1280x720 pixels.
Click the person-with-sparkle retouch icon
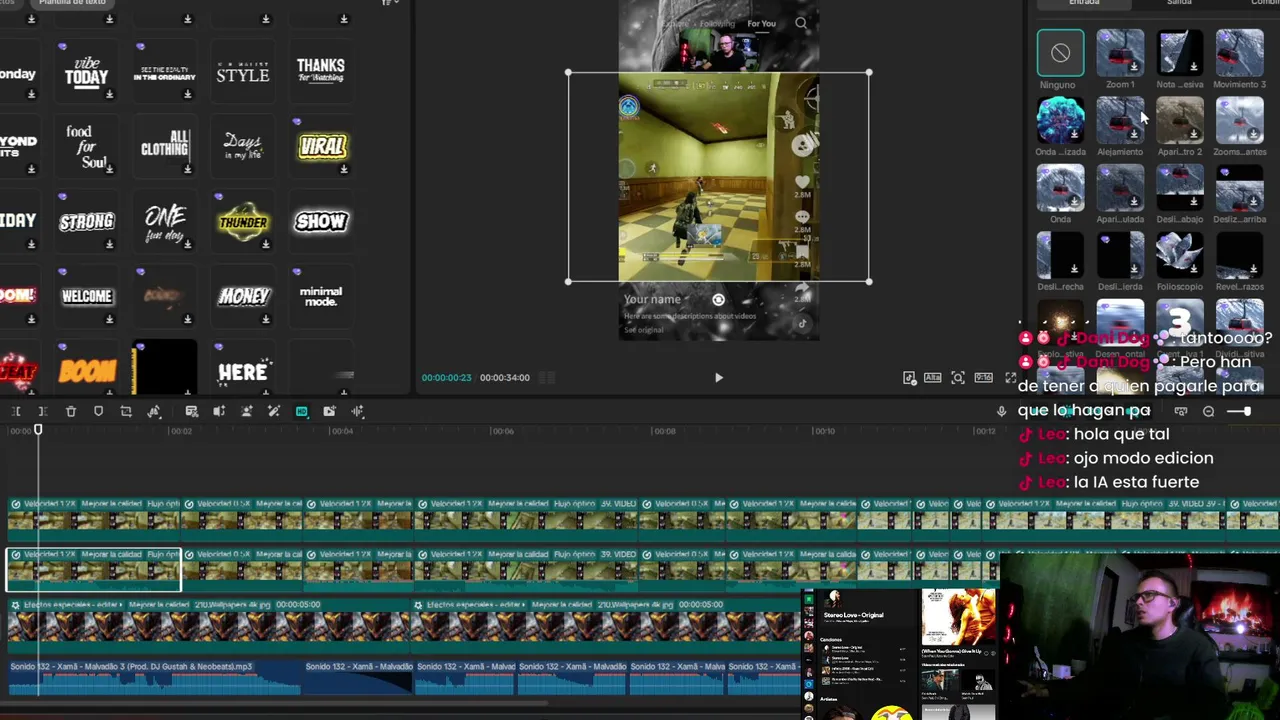(x=247, y=411)
